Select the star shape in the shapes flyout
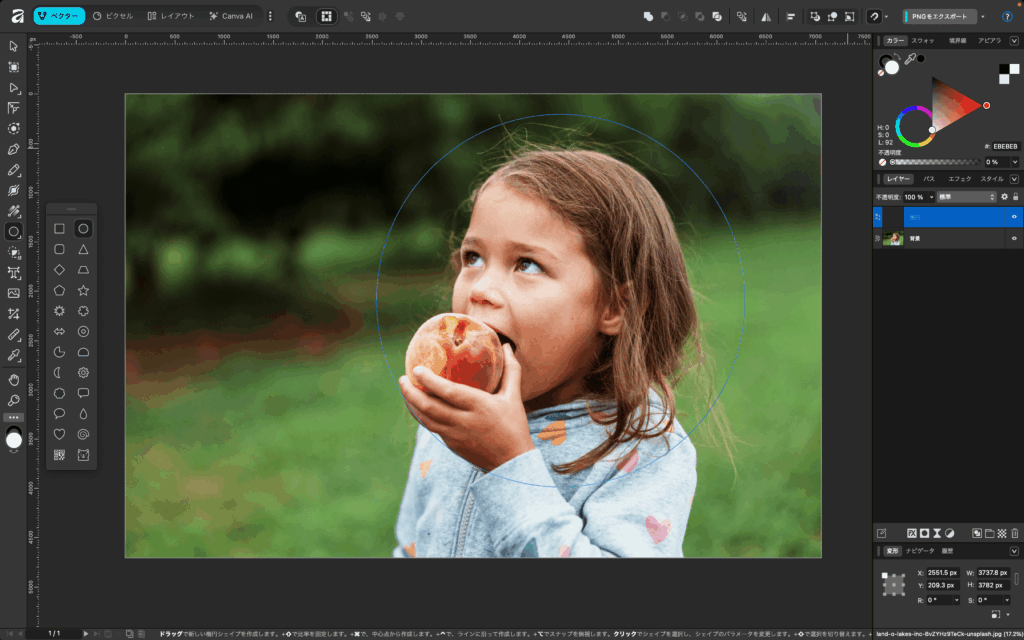Image resolution: width=1024 pixels, height=640 pixels. click(84, 290)
